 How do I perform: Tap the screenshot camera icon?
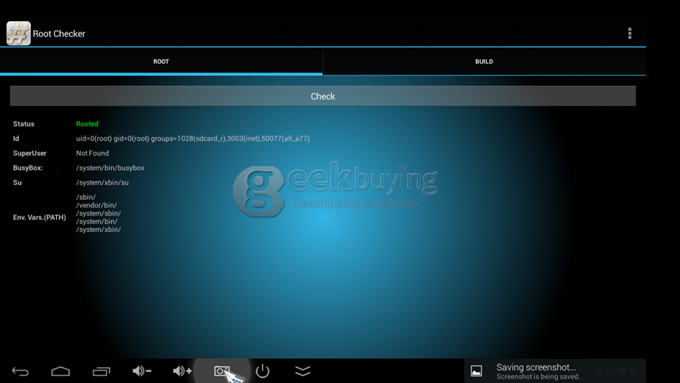tap(222, 371)
